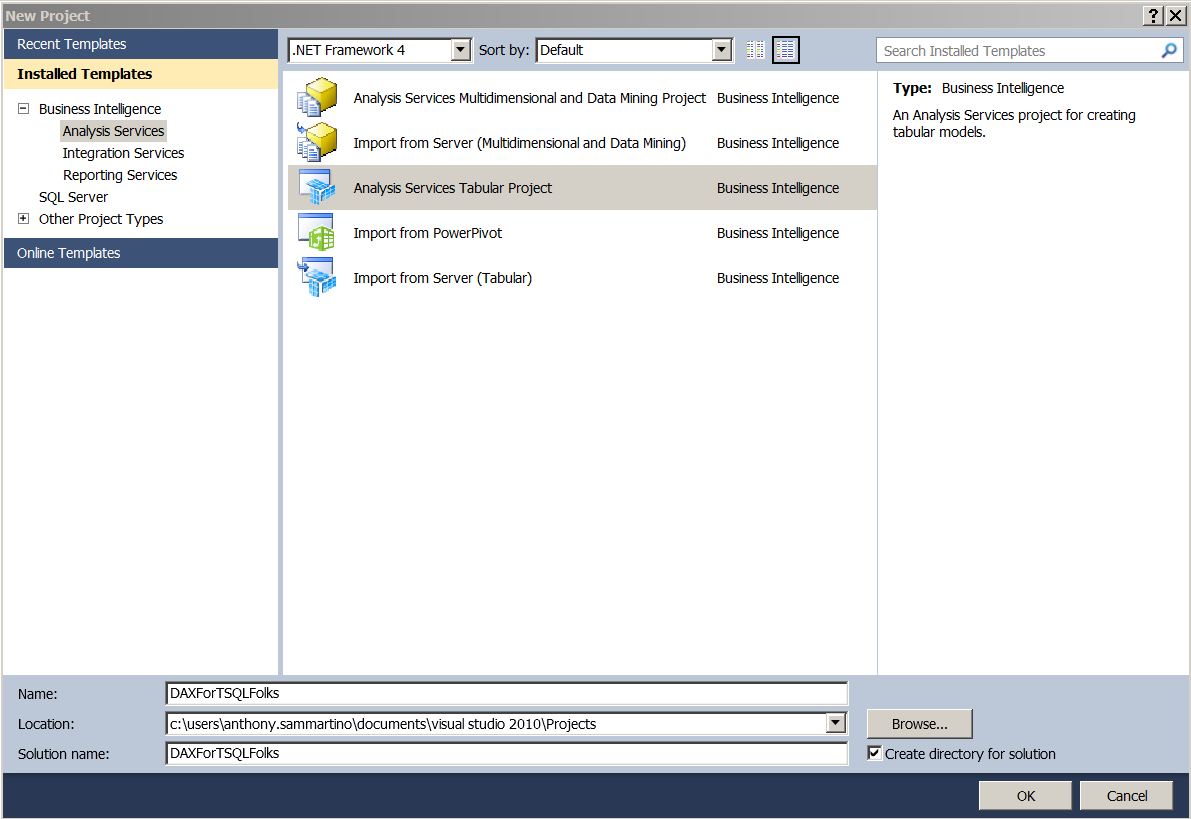Collapse the Business Intelligence tree node
Image resolution: width=1191 pixels, height=819 pixels.
[x=24, y=109]
